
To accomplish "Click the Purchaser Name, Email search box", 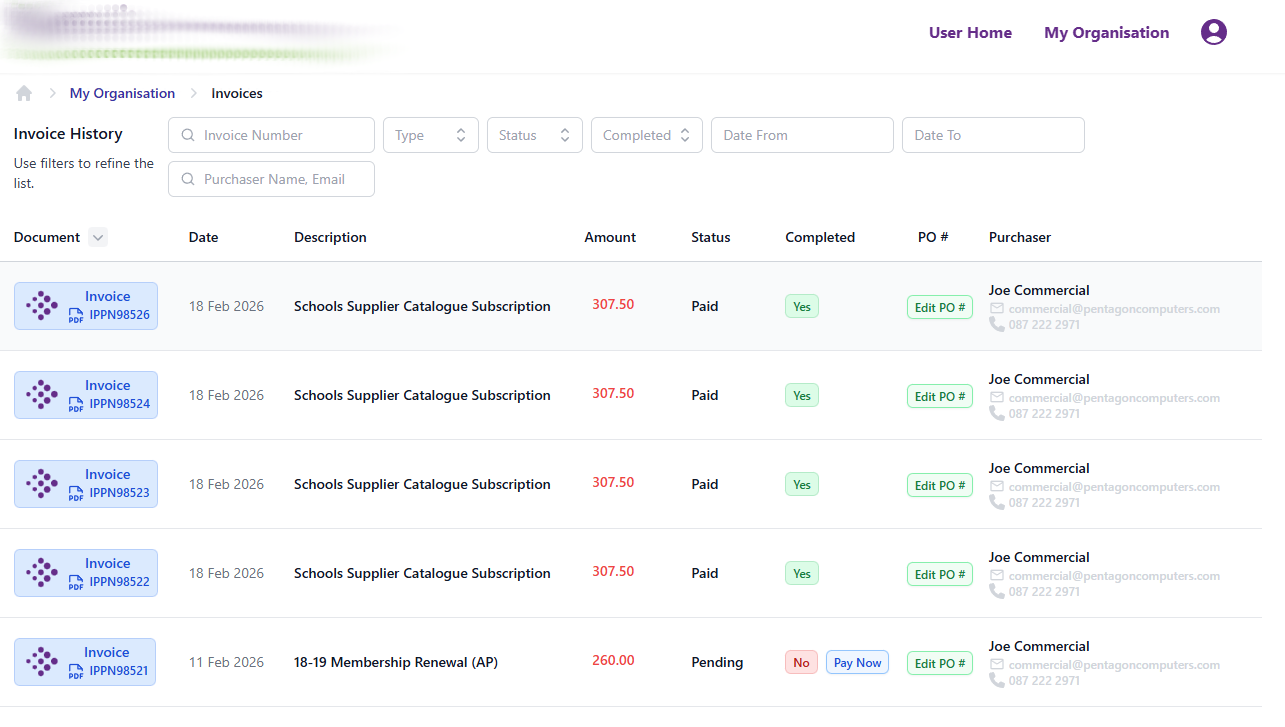I will click(x=272, y=179).
